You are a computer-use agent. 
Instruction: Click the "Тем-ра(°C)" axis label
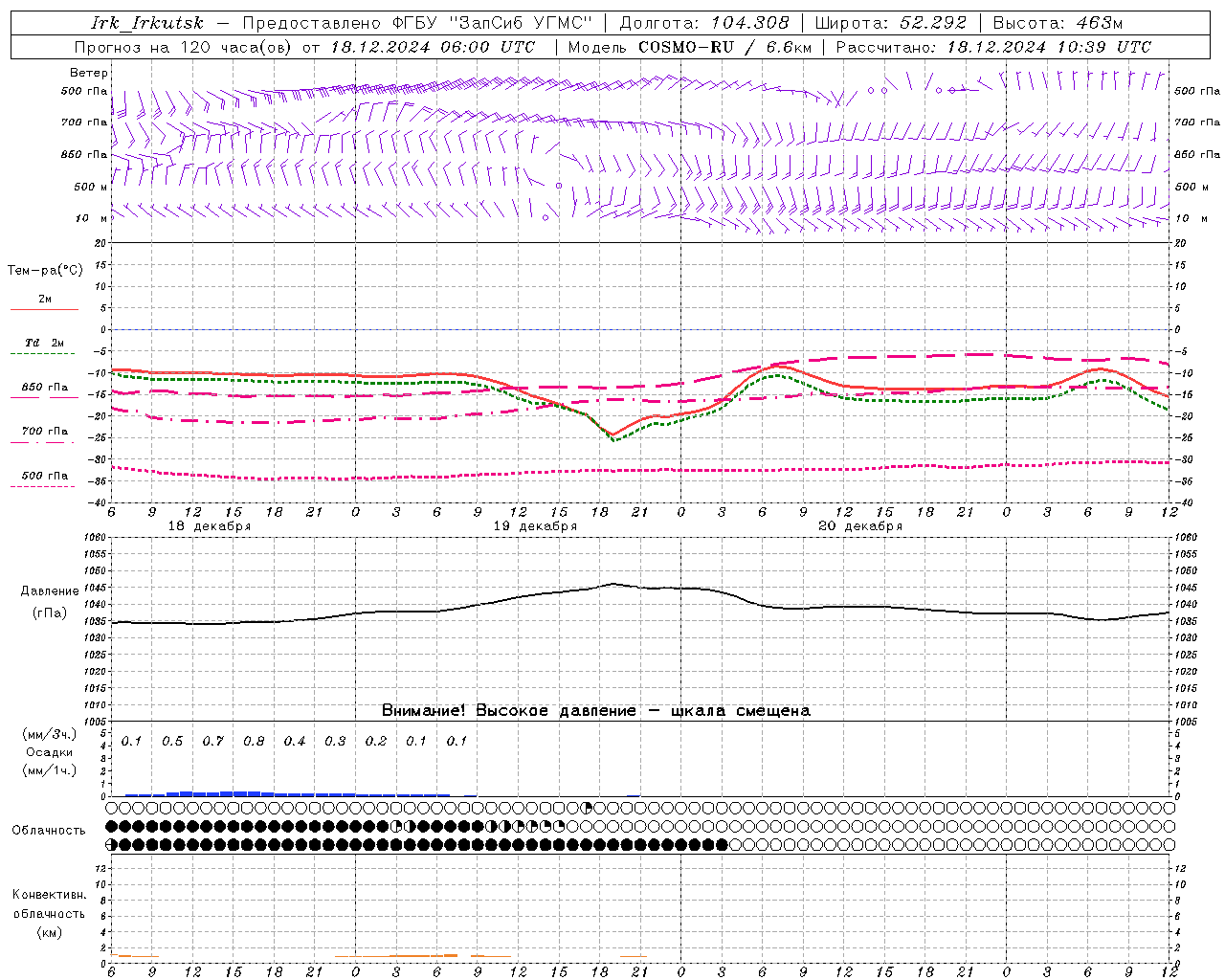click(x=45, y=271)
